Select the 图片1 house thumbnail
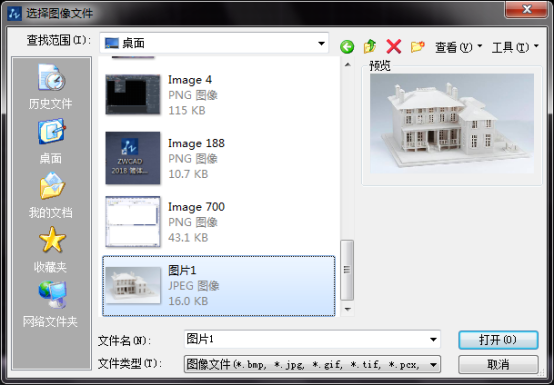Image resolution: width=554 pixels, height=386 pixels. (x=132, y=285)
